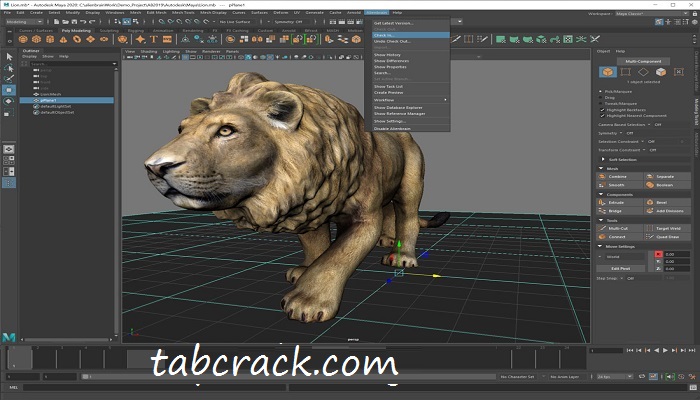Toggle Z axis button in Move Settings
The width and height of the screenshot is (700, 400).
[x=658, y=269]
